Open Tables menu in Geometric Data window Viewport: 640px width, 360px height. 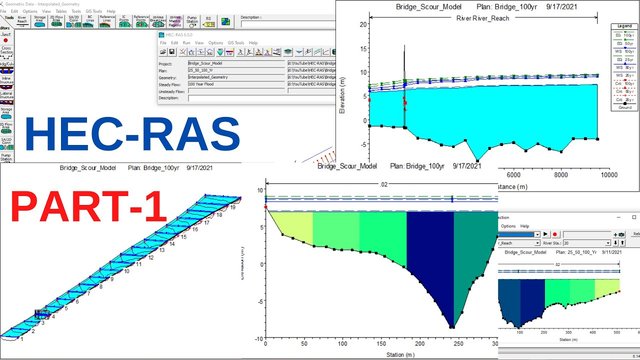(61, 11)
